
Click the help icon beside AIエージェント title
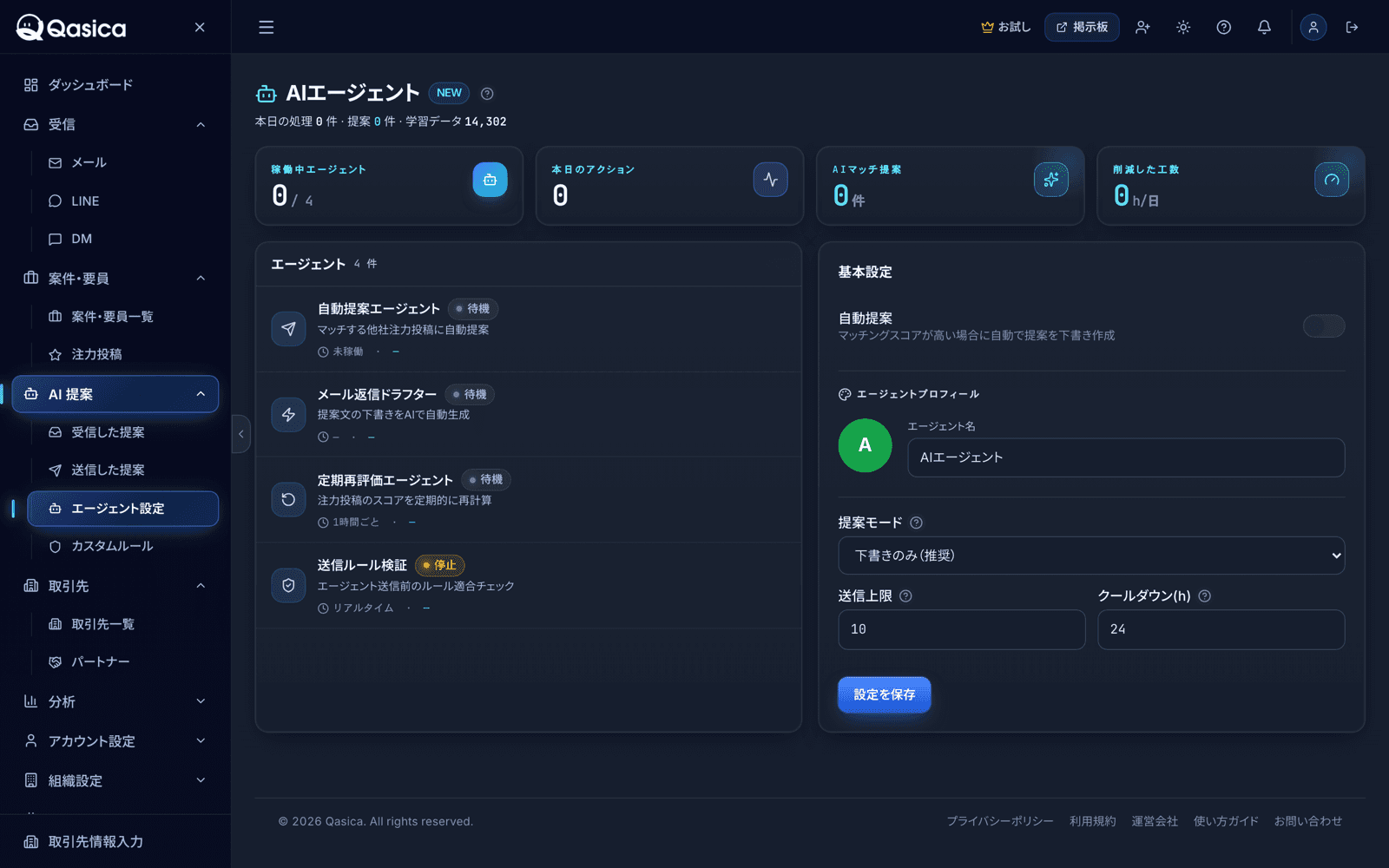coord(487,94)
